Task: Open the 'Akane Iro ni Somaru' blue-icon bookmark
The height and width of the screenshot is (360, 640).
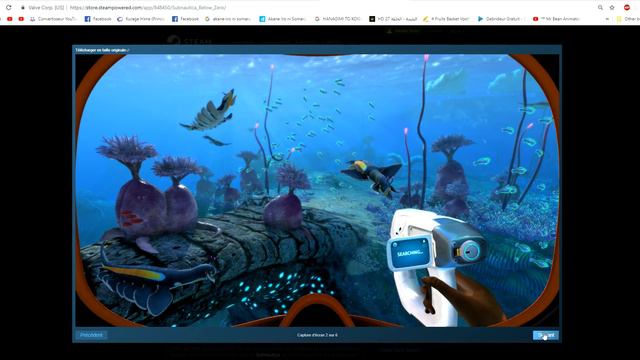Action: [282, 19]
